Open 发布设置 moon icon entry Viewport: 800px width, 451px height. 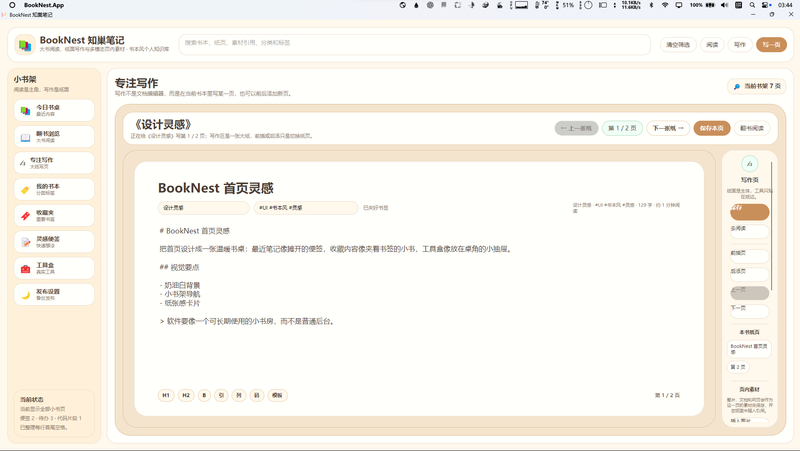click(x=54, y=294)
